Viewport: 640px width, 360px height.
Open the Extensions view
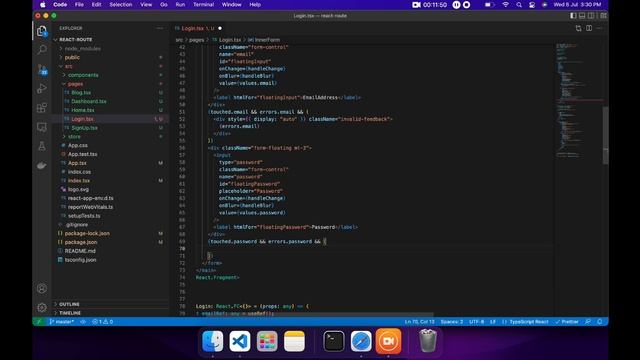(x=42, y=108)
